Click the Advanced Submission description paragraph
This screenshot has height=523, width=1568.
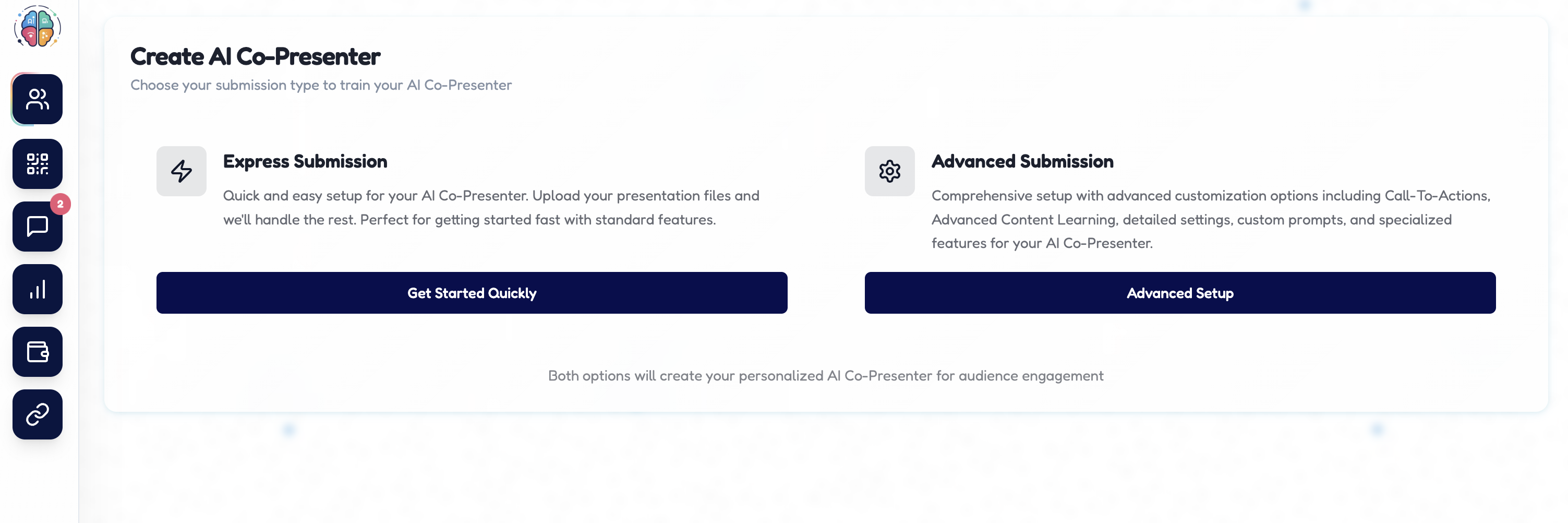[x=1210, y=219]
